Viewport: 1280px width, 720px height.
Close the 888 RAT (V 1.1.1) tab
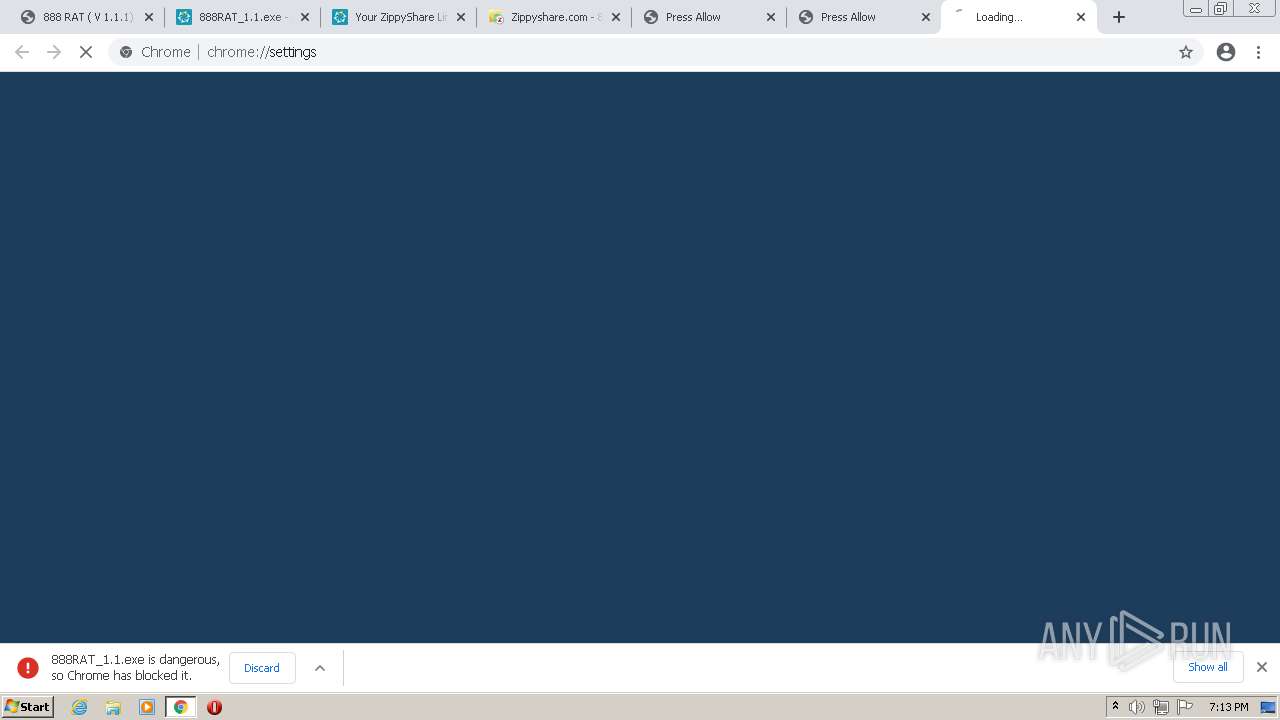click(149, 17)
